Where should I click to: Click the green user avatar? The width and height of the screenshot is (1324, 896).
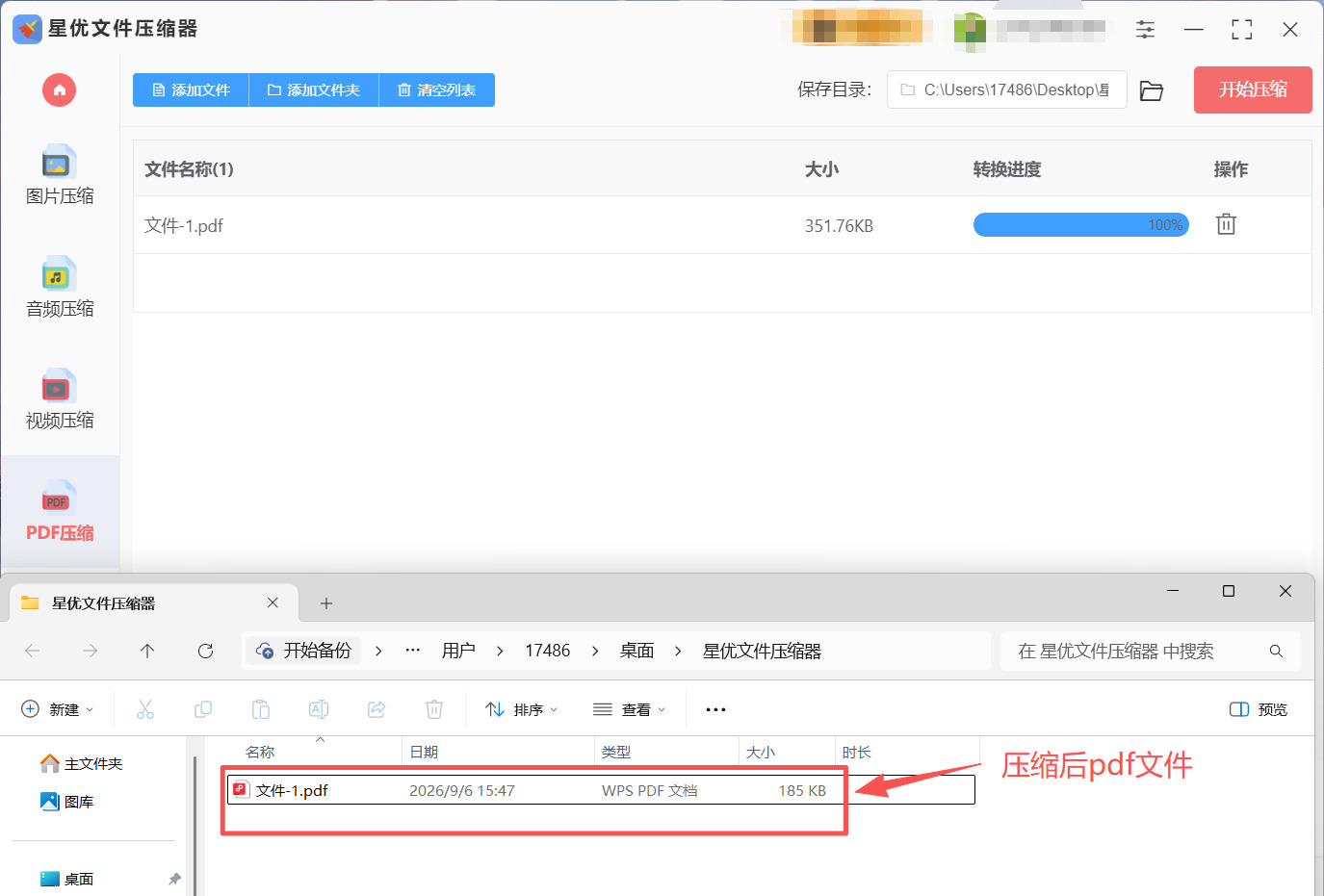970,31
